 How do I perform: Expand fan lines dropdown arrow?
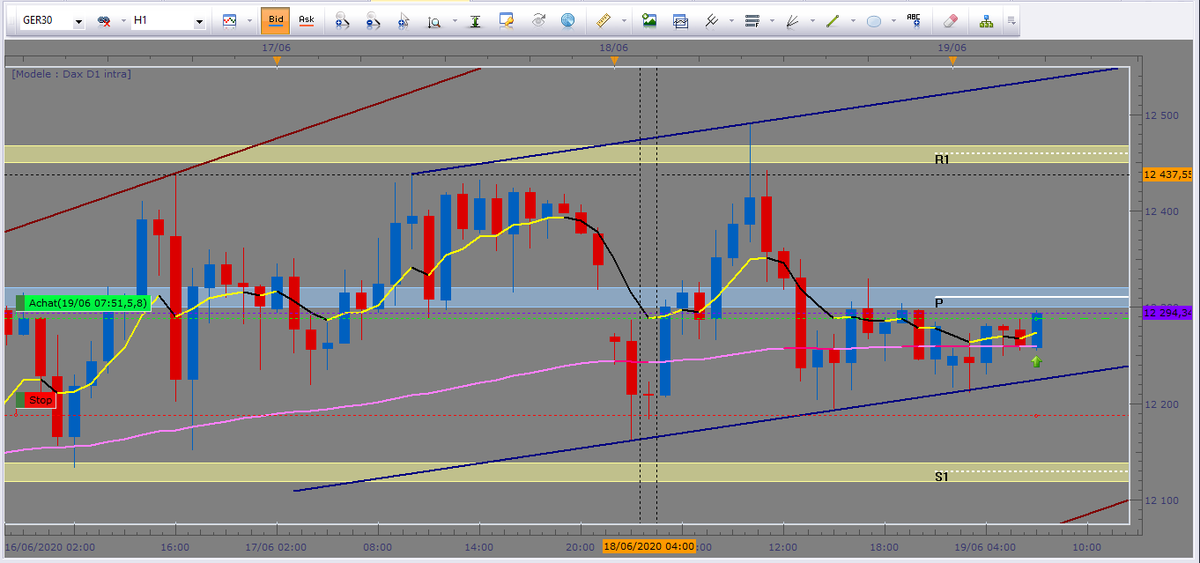811,21
